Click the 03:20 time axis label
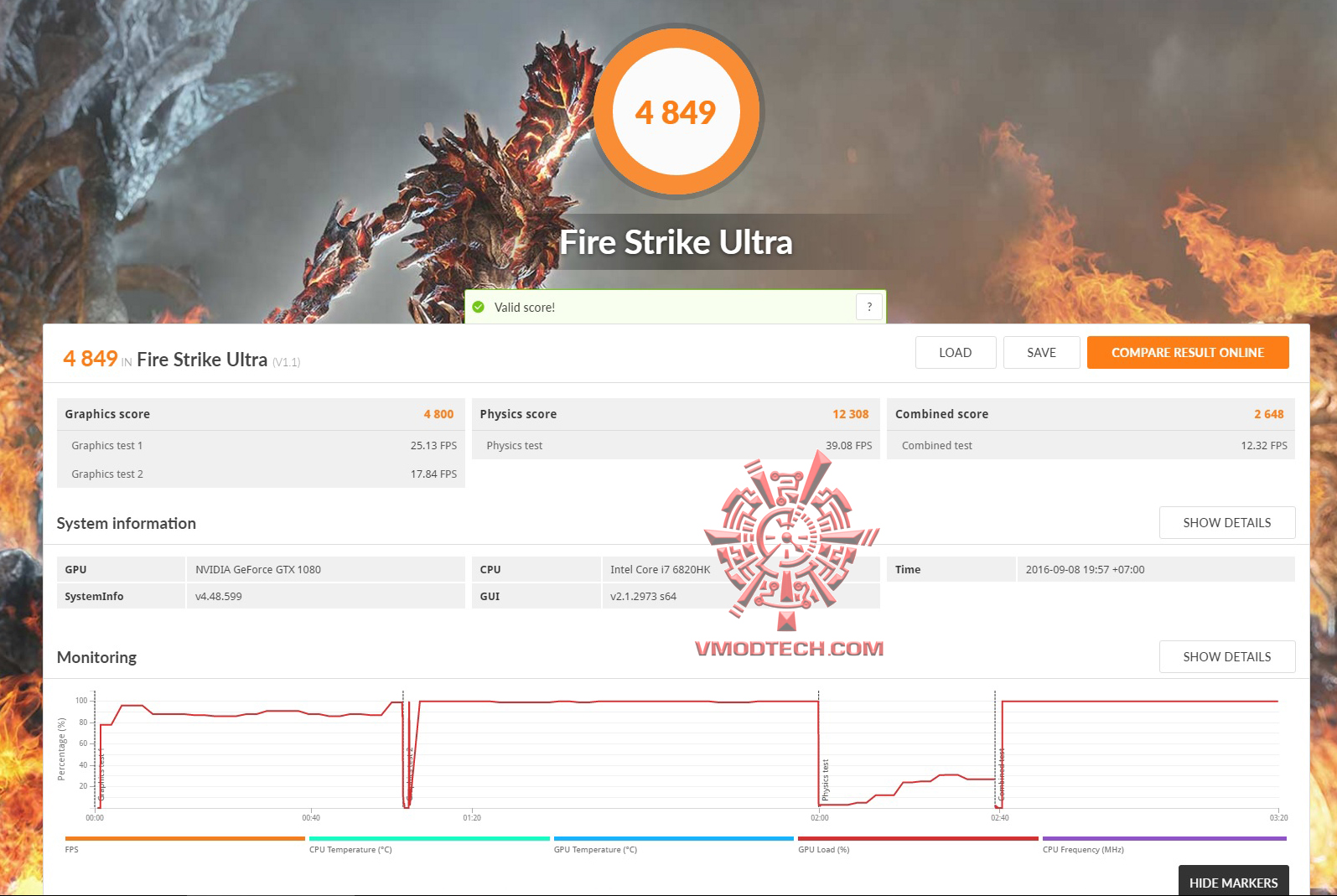The width and height of the screenshot is (1337, 896). click(1278, 818)
